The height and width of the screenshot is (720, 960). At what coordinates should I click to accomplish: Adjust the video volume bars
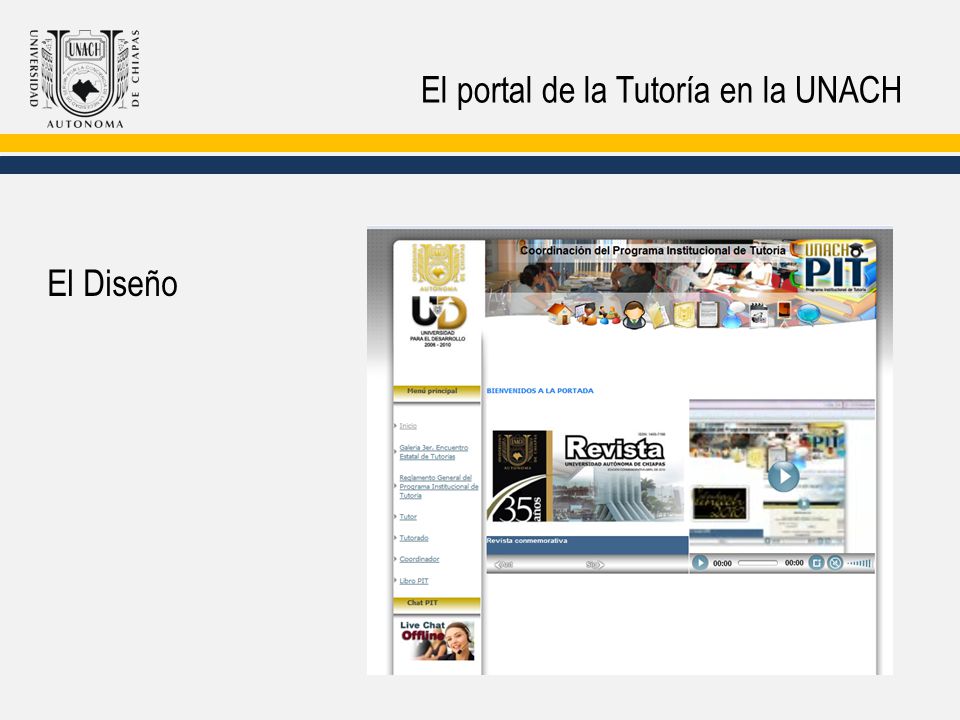(858, 563)
